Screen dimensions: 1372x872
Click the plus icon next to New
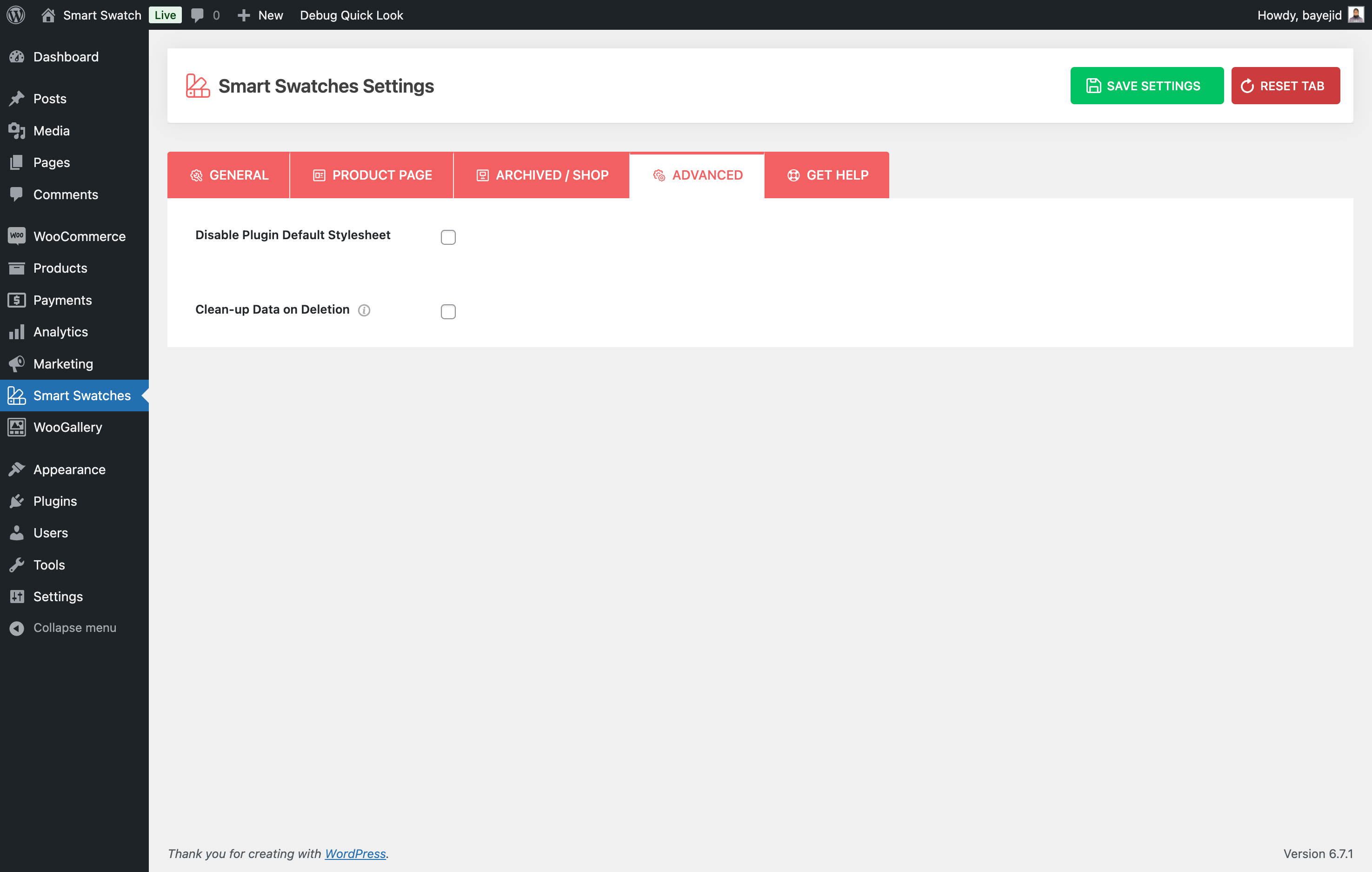pyautogui.click(x=243, y=15)
